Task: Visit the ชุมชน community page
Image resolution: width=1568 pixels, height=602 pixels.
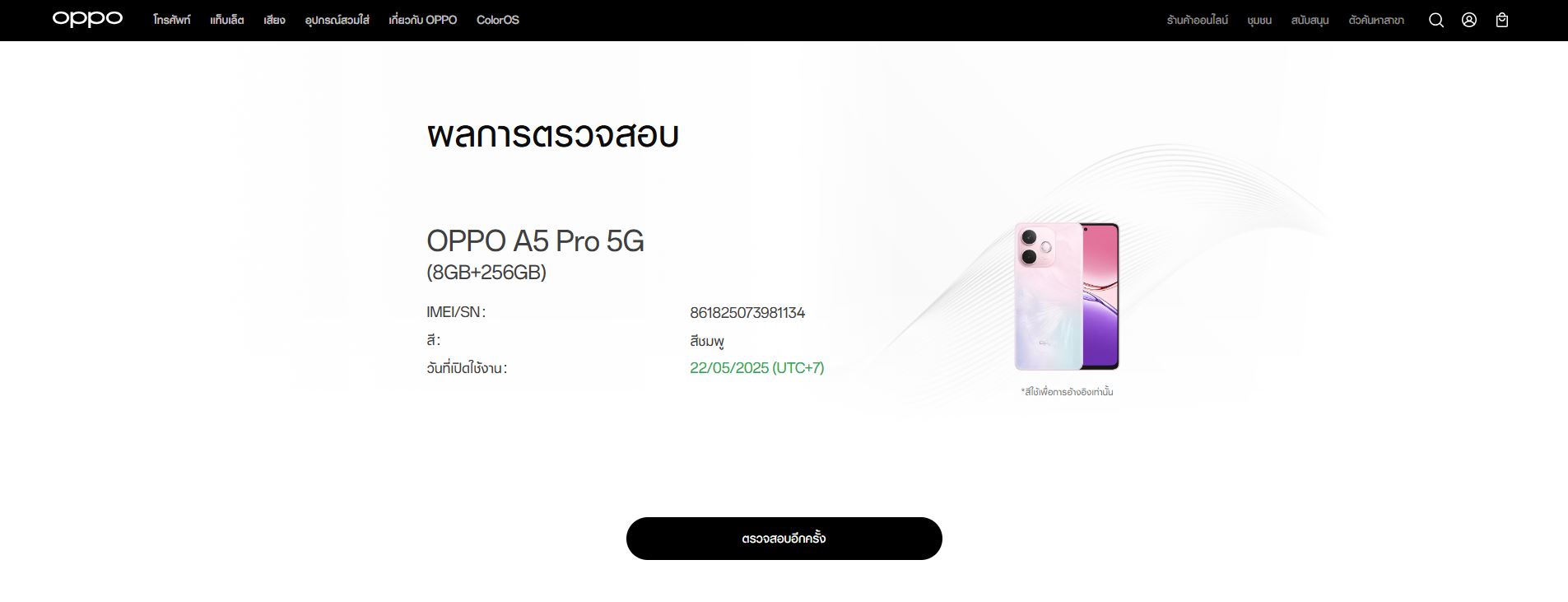Action: coord(1260,20)
